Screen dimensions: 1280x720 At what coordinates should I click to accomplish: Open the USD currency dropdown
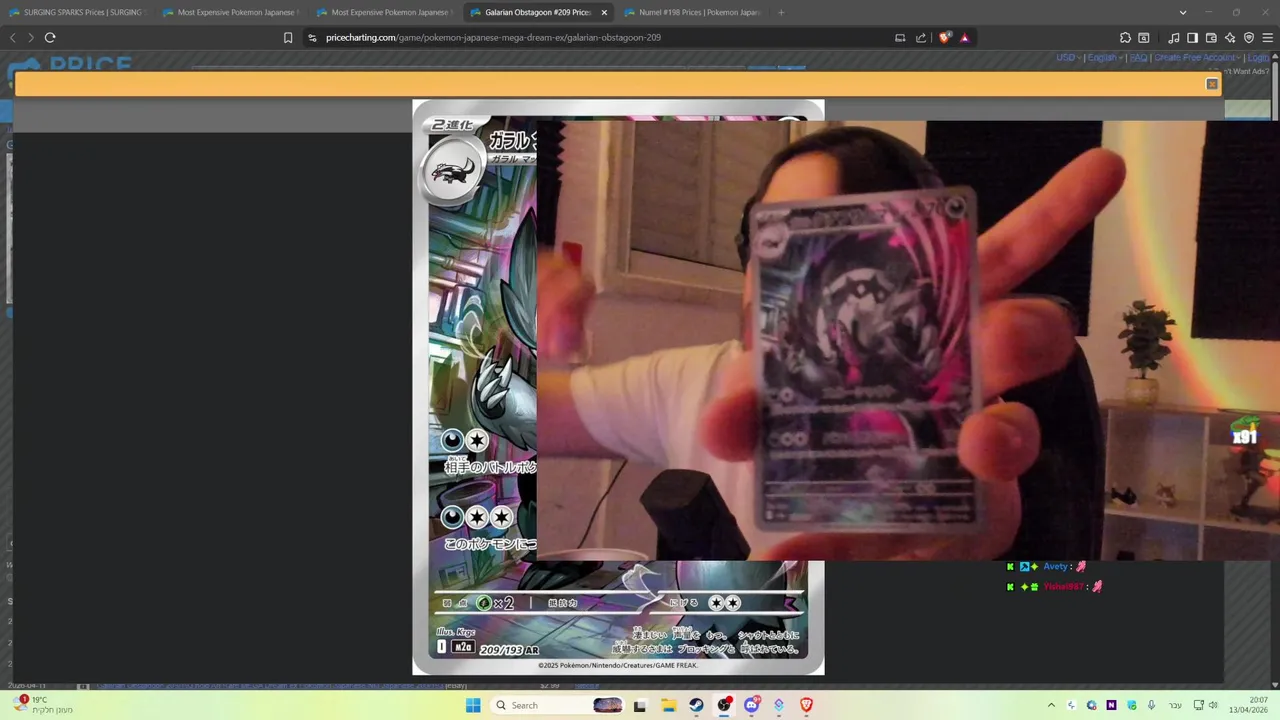tap(1069, 58)
